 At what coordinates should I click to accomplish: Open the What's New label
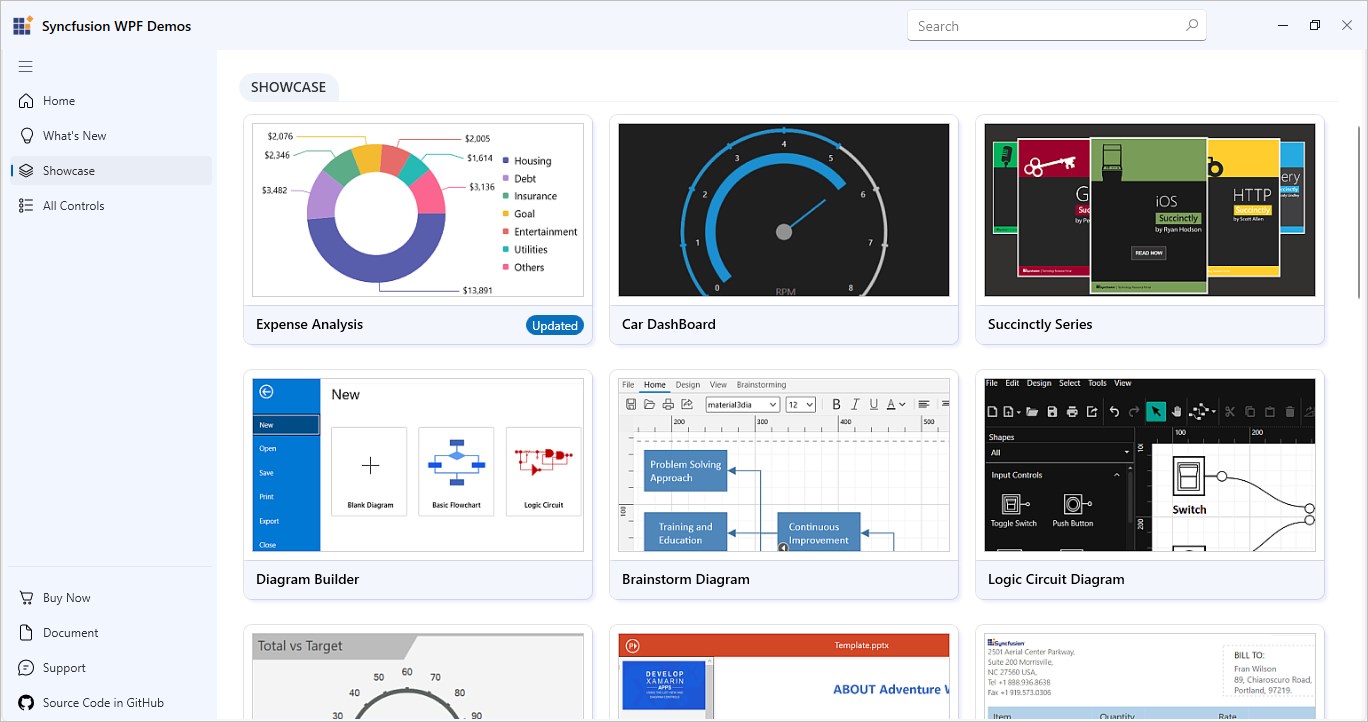75,136
